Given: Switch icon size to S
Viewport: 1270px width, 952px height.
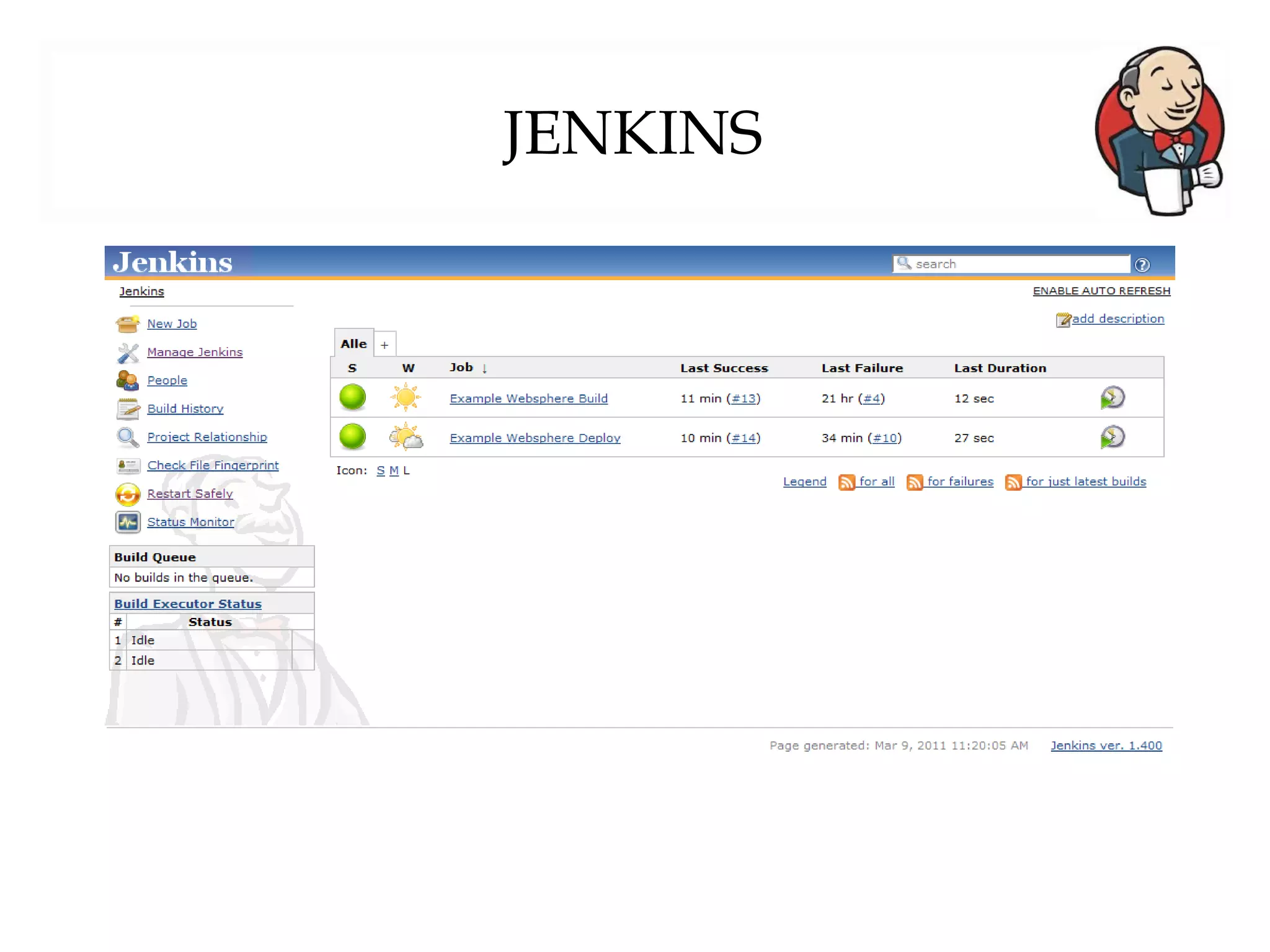Looking at the screenshot, I should (380, 471).
